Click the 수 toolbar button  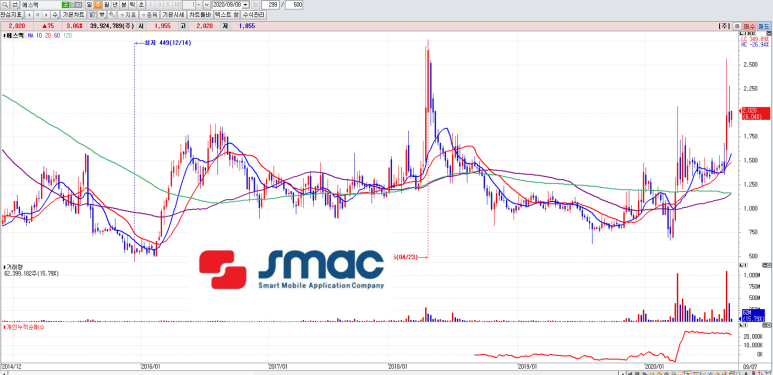55,15
